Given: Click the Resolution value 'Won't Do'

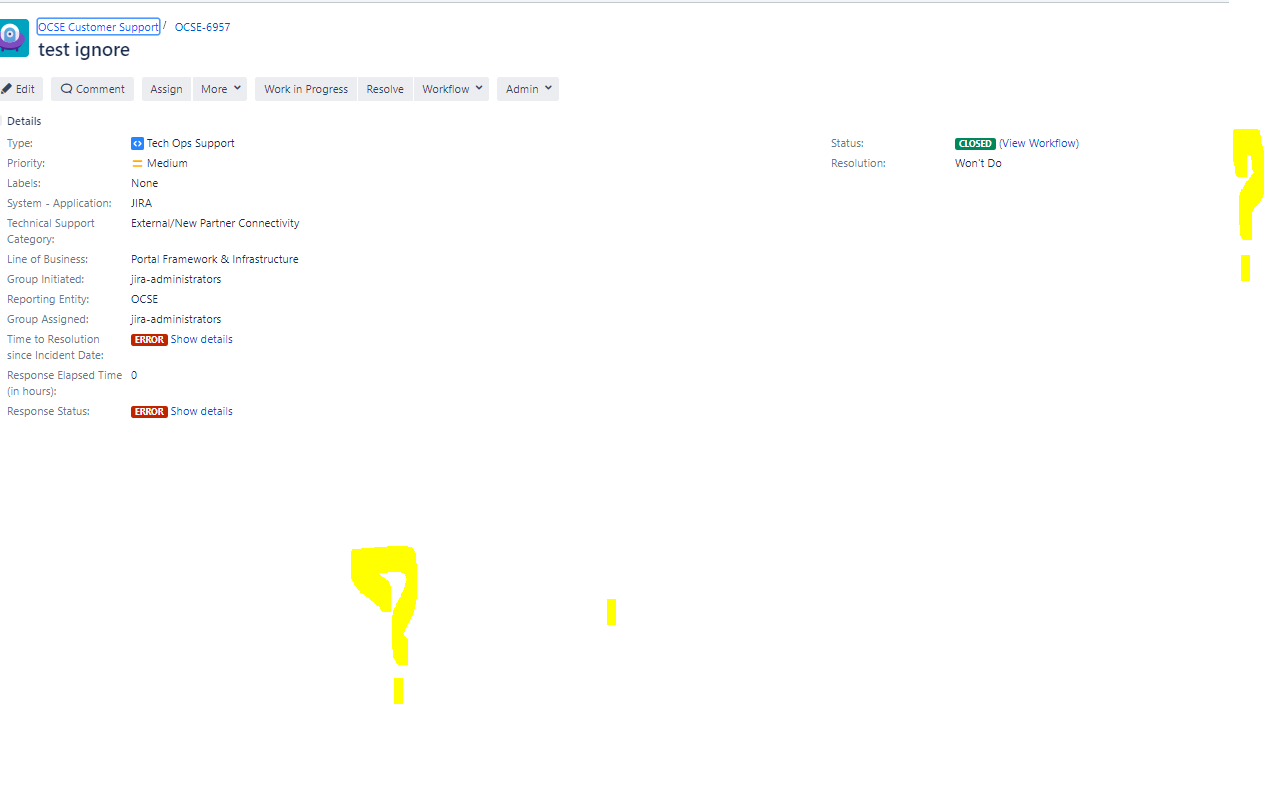Looking at the screenshot, I should click(x=978, y=163).
